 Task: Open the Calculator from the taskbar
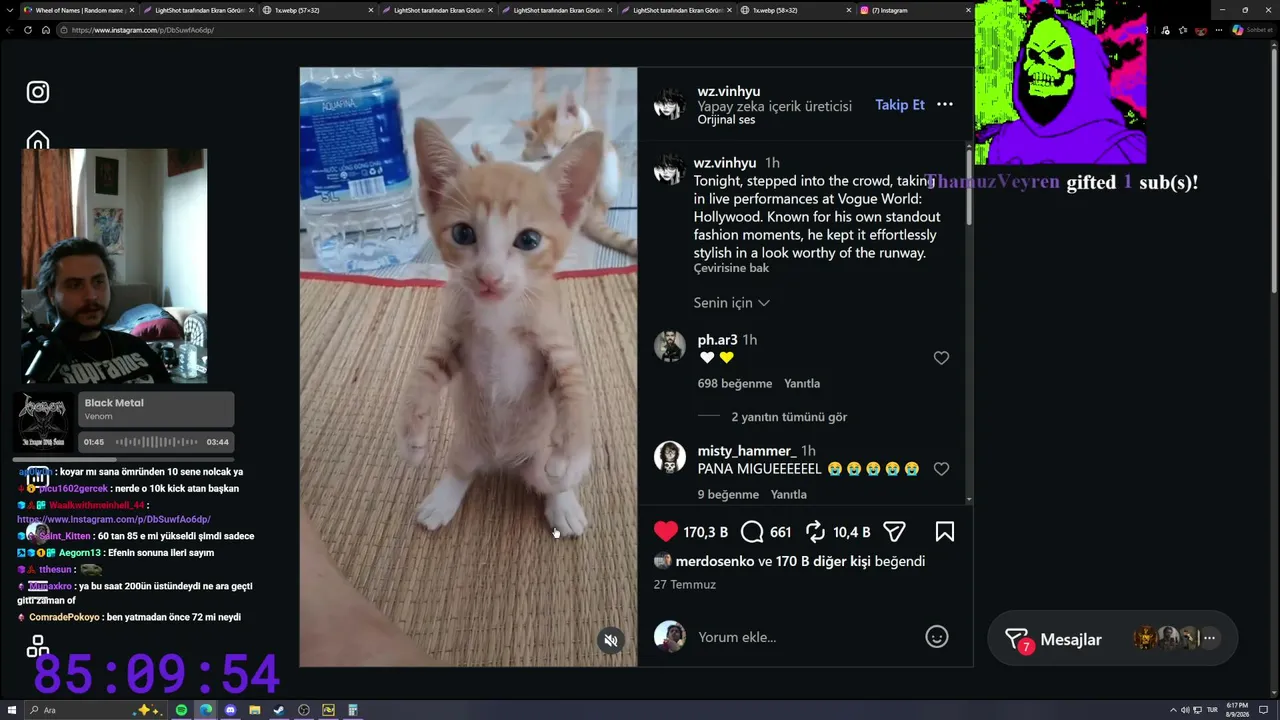pyautogui.click(x=353, y=710)
